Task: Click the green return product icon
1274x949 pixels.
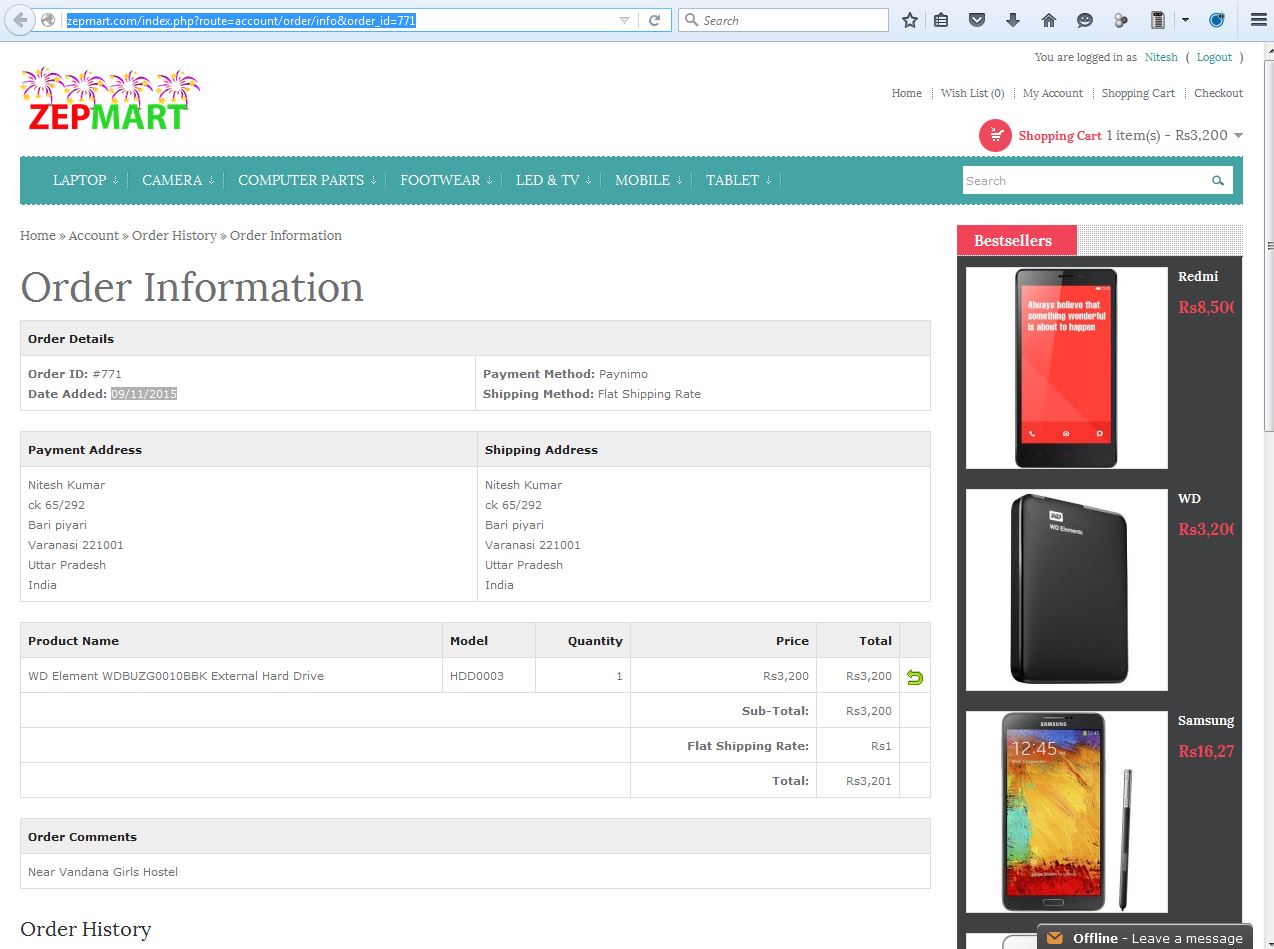Action: pos(914,677)
